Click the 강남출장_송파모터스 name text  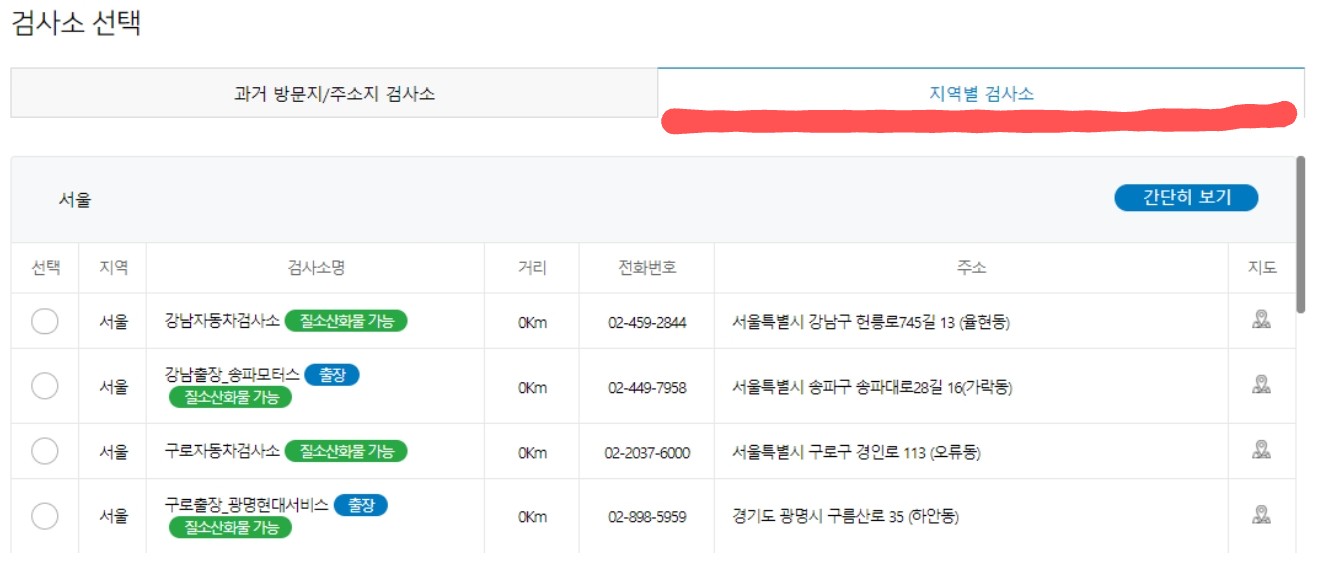(x=232, y=375)
